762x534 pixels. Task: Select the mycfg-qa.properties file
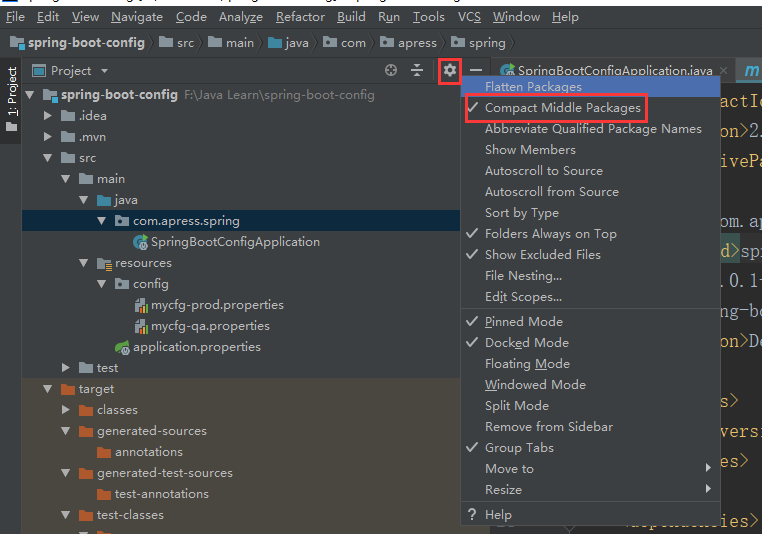click(210, 326)
